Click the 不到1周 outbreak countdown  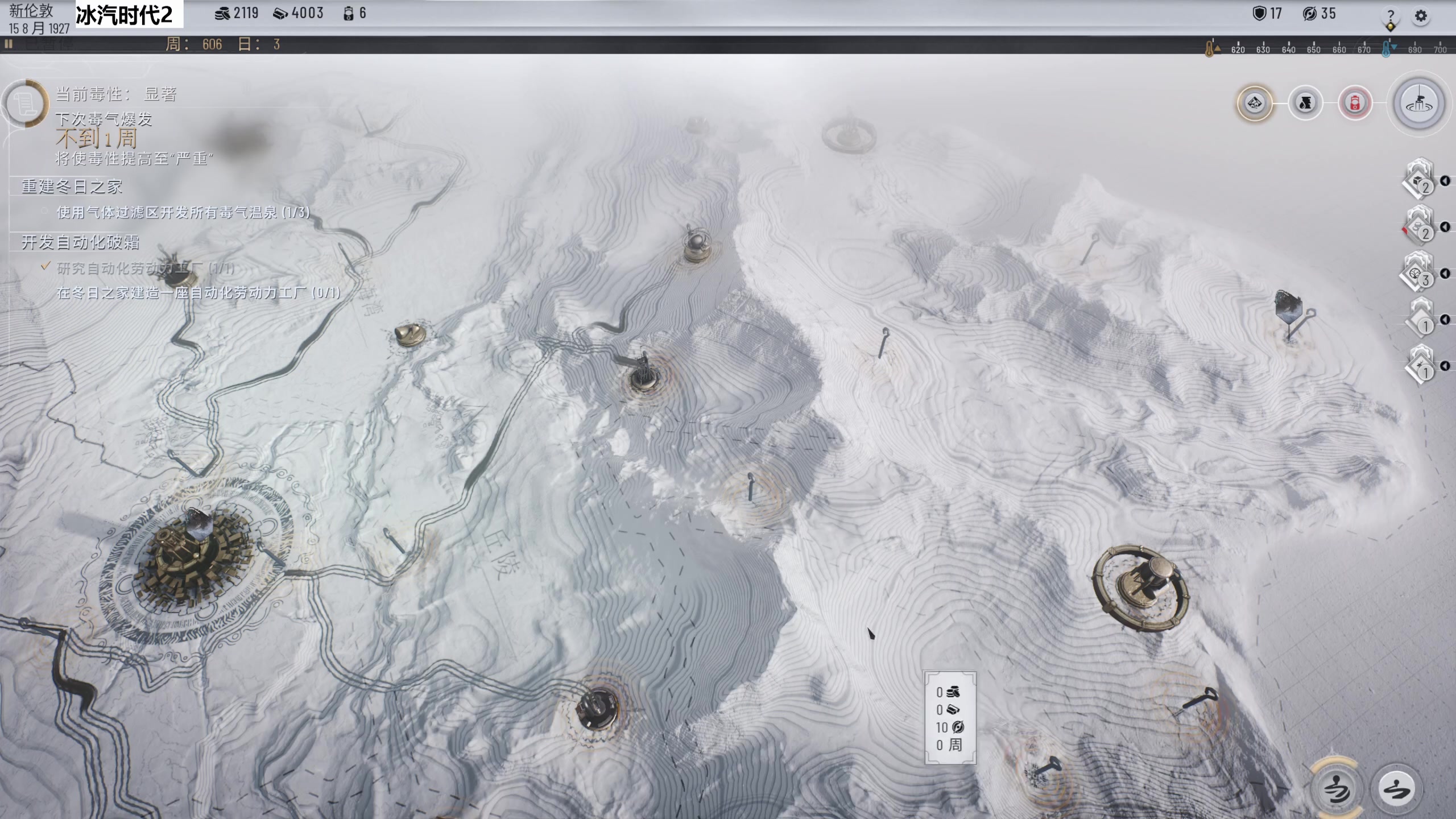(x=96, y=138)
